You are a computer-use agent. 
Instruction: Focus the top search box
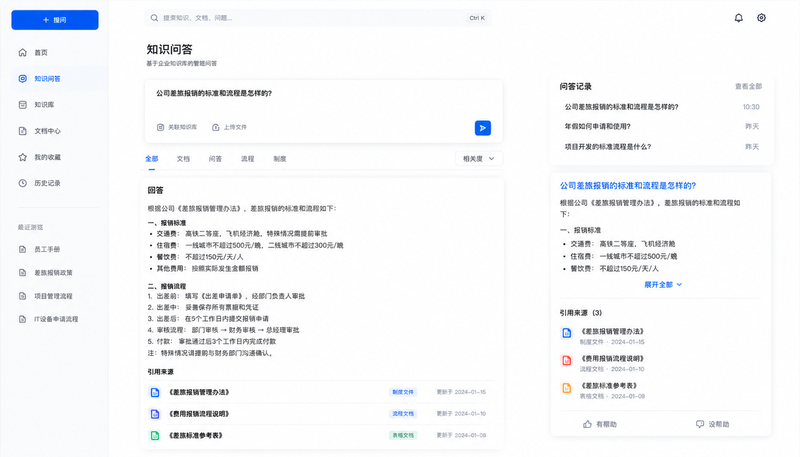pos(318,18)
